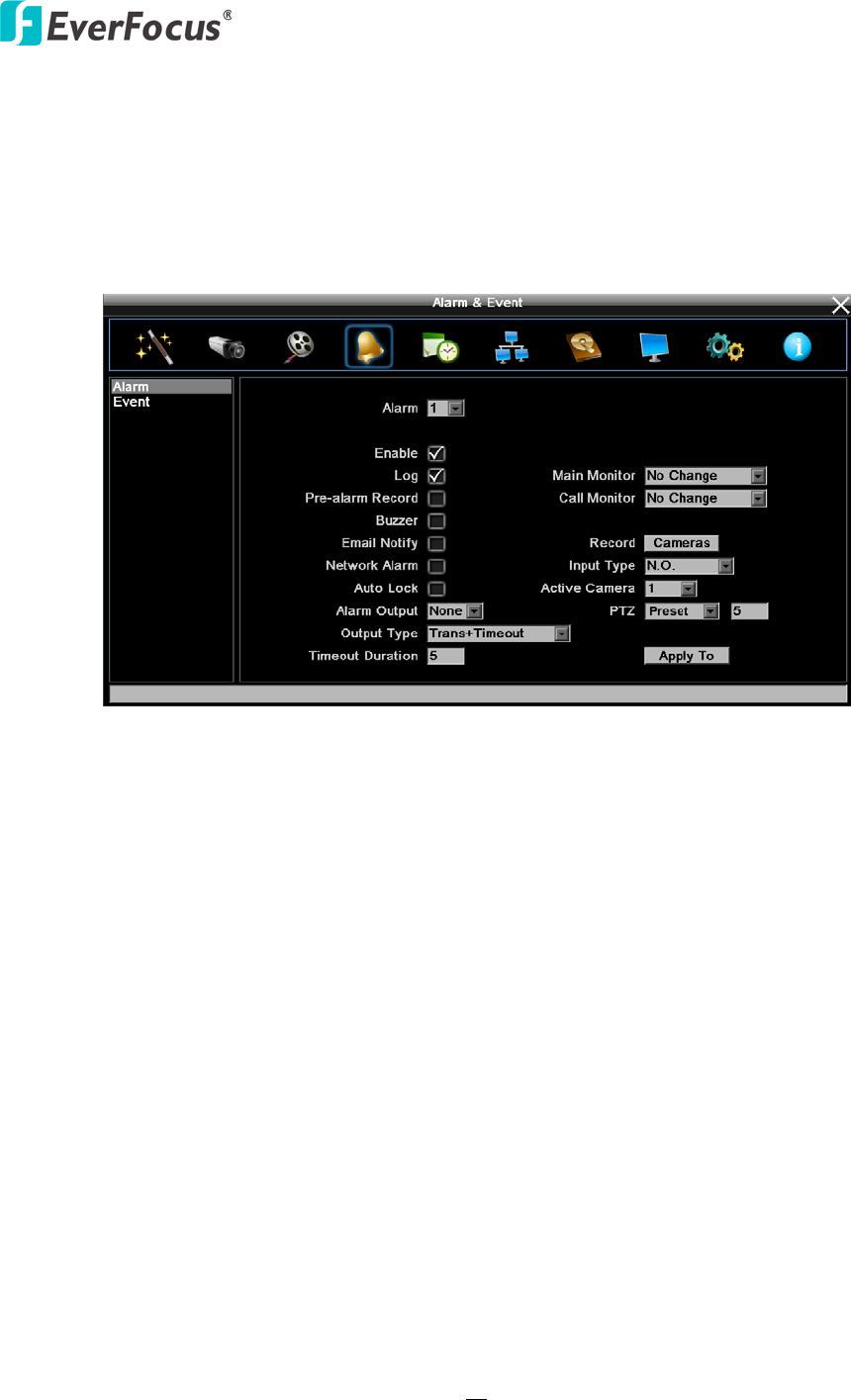
Task: Select the Alarm & Event bell icon
Action: tap(369, 346)
